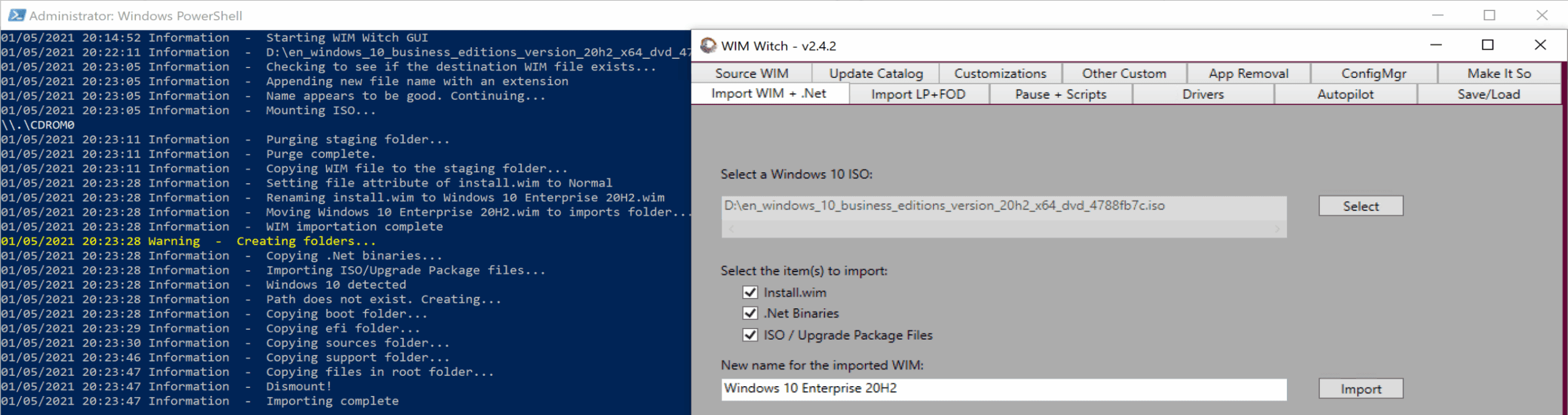Click the new WIM name field
The height and width of the screenshot is (415, 1568).
coord(1003,389)
